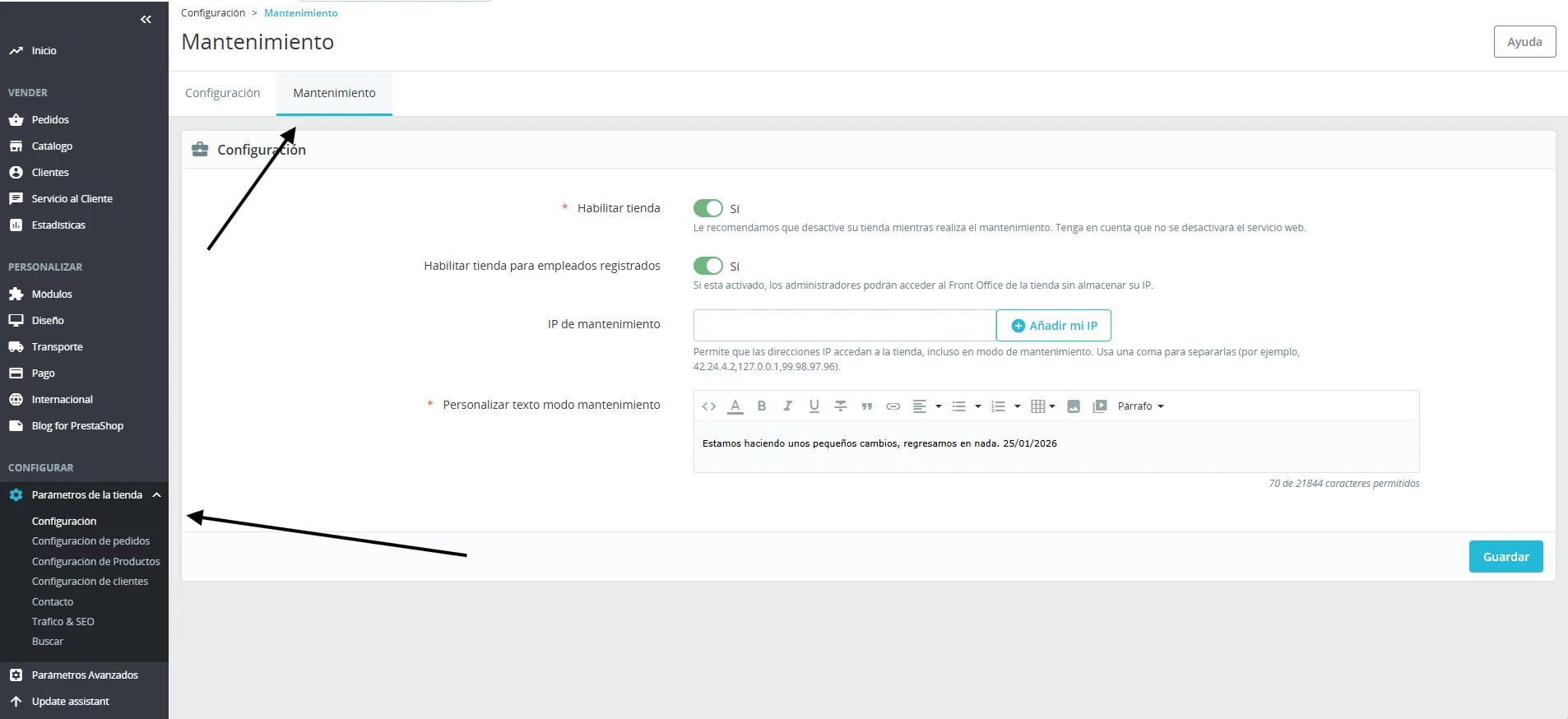Viewport: 1568px width, 719px height.
Task: Click the Parametros Avanzados icon
Action: 16,675
